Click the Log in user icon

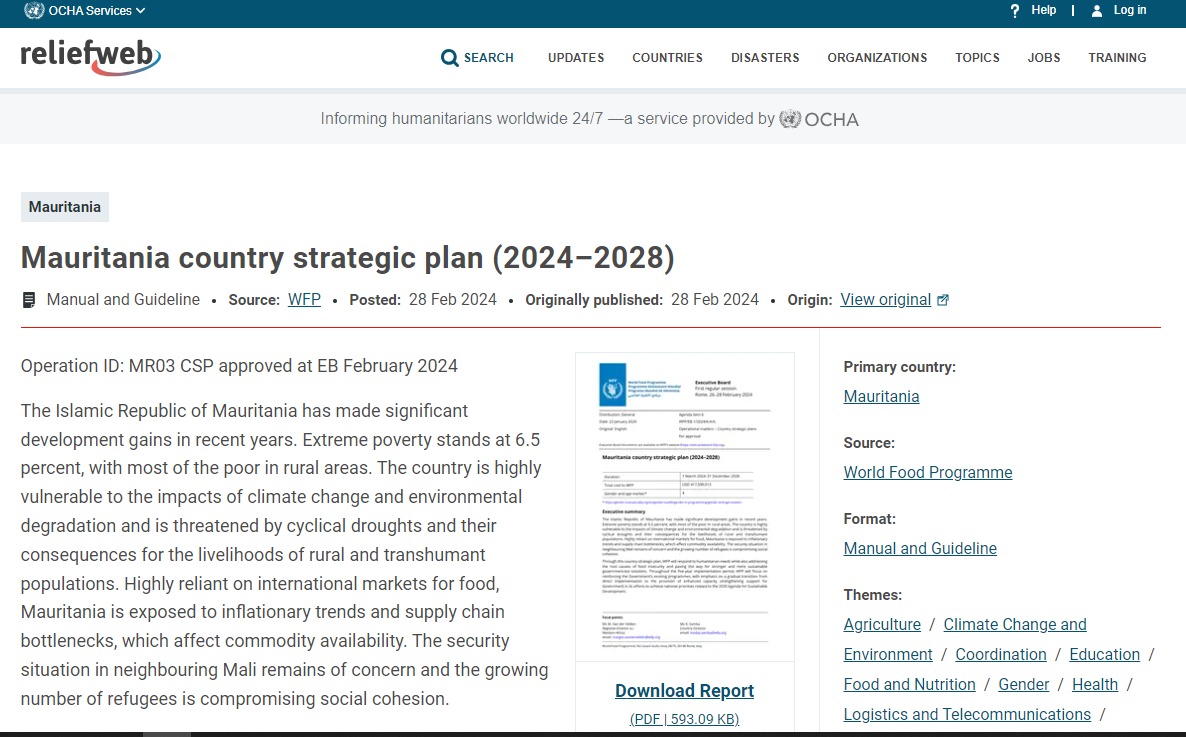pyautogui.click(x=1097, y=11)
